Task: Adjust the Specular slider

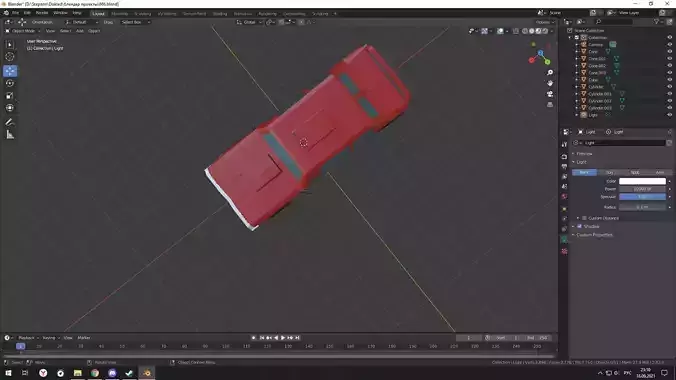Action: pos(642,197)
